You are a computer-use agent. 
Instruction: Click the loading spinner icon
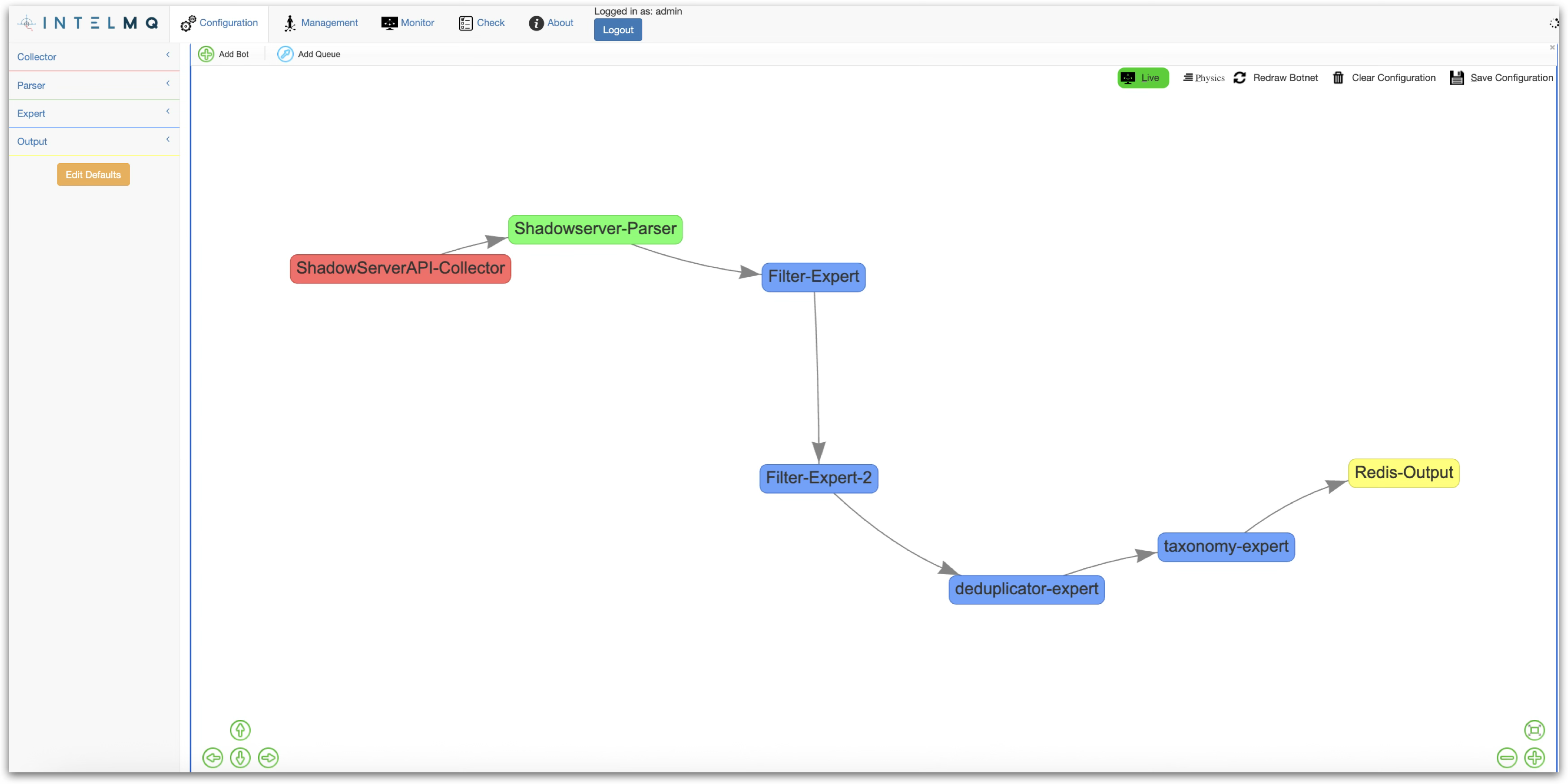coord(1554,23)
